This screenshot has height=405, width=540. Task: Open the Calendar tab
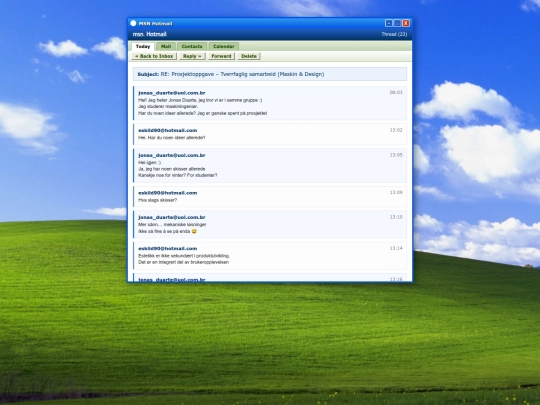(224, 46)
